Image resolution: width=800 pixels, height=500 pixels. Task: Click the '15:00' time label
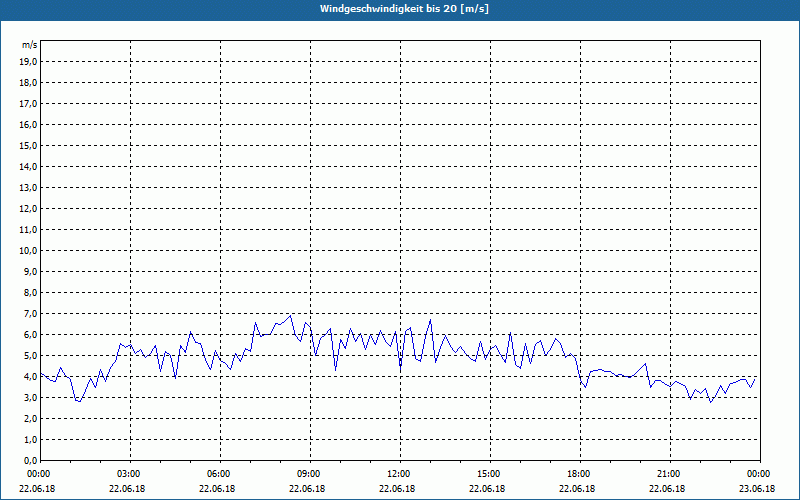pyautogui.click(x=488, y=474)
